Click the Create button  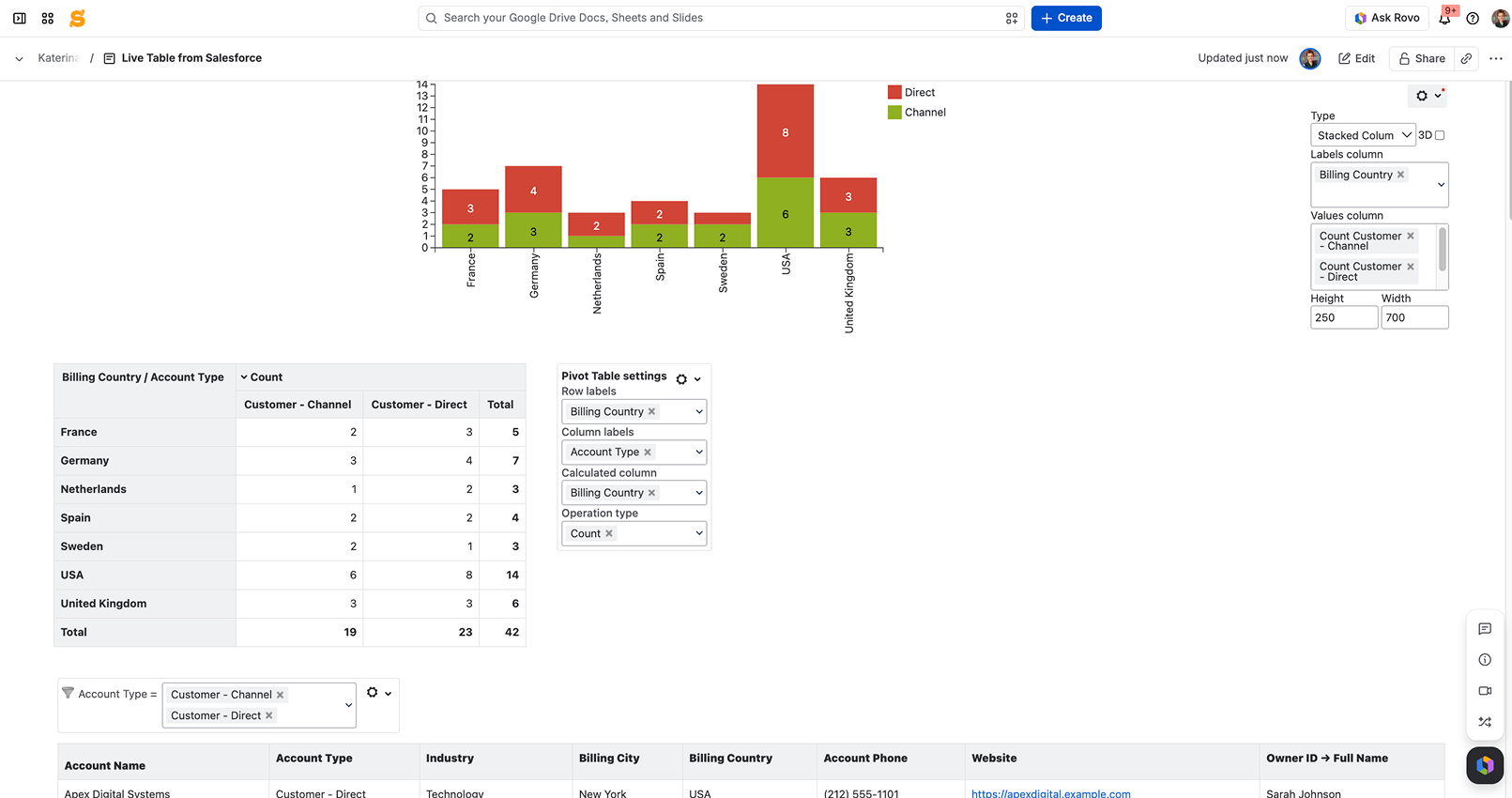point(1066,18)
